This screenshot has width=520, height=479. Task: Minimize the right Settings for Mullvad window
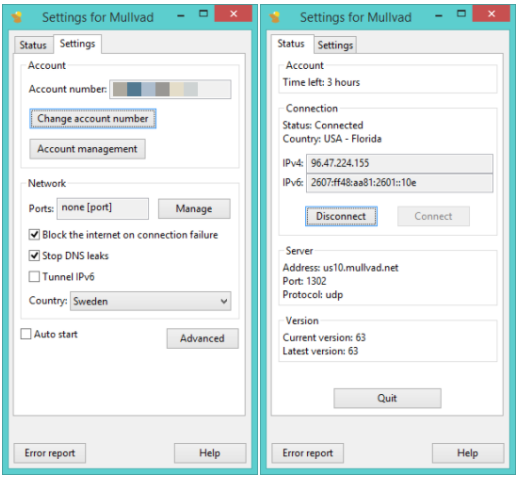pos(439,15)
